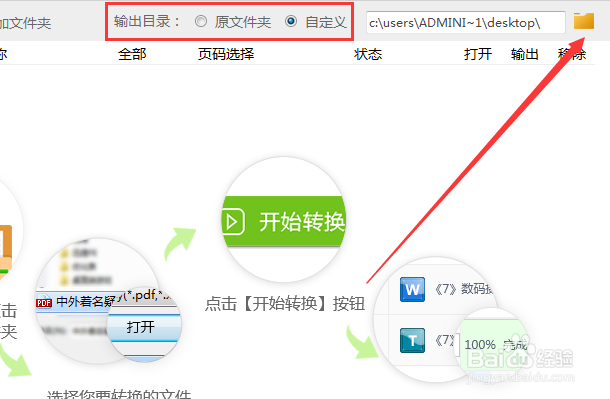Open the browse folder icon
Viewport: 610px width, 399px height.
[584, 21]
